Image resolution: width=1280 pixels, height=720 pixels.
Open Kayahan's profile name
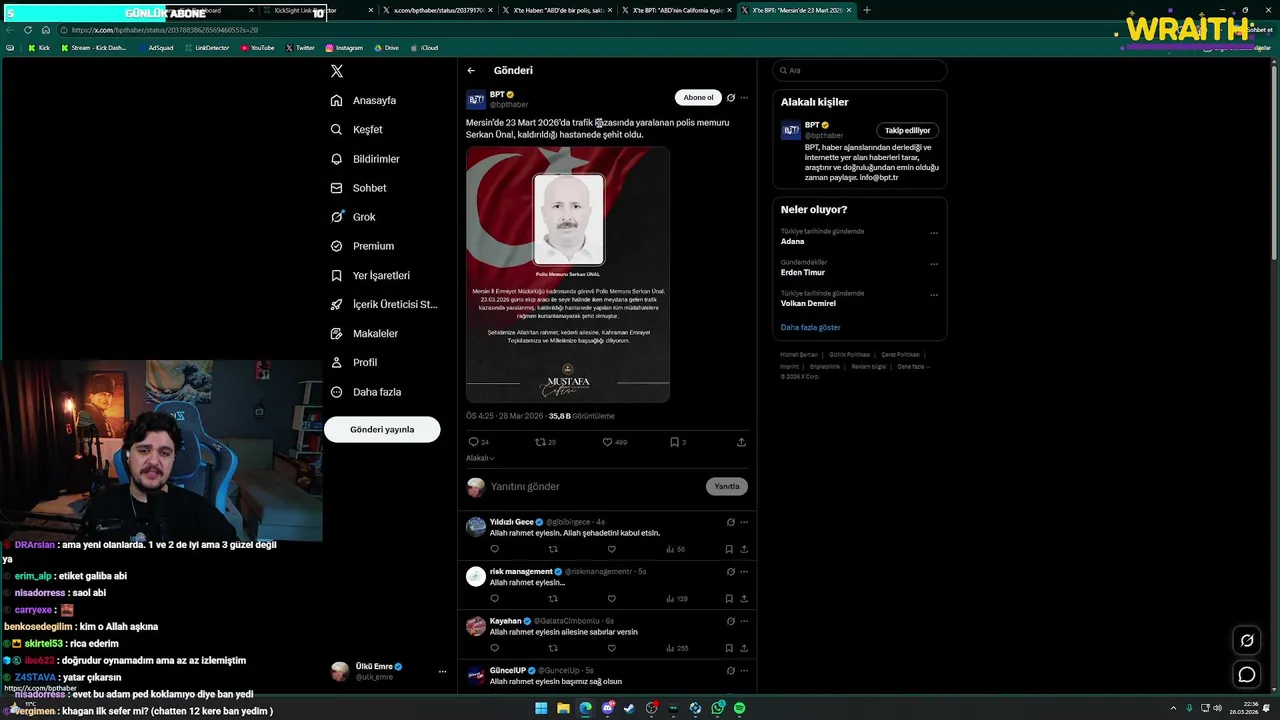(506, 621)
